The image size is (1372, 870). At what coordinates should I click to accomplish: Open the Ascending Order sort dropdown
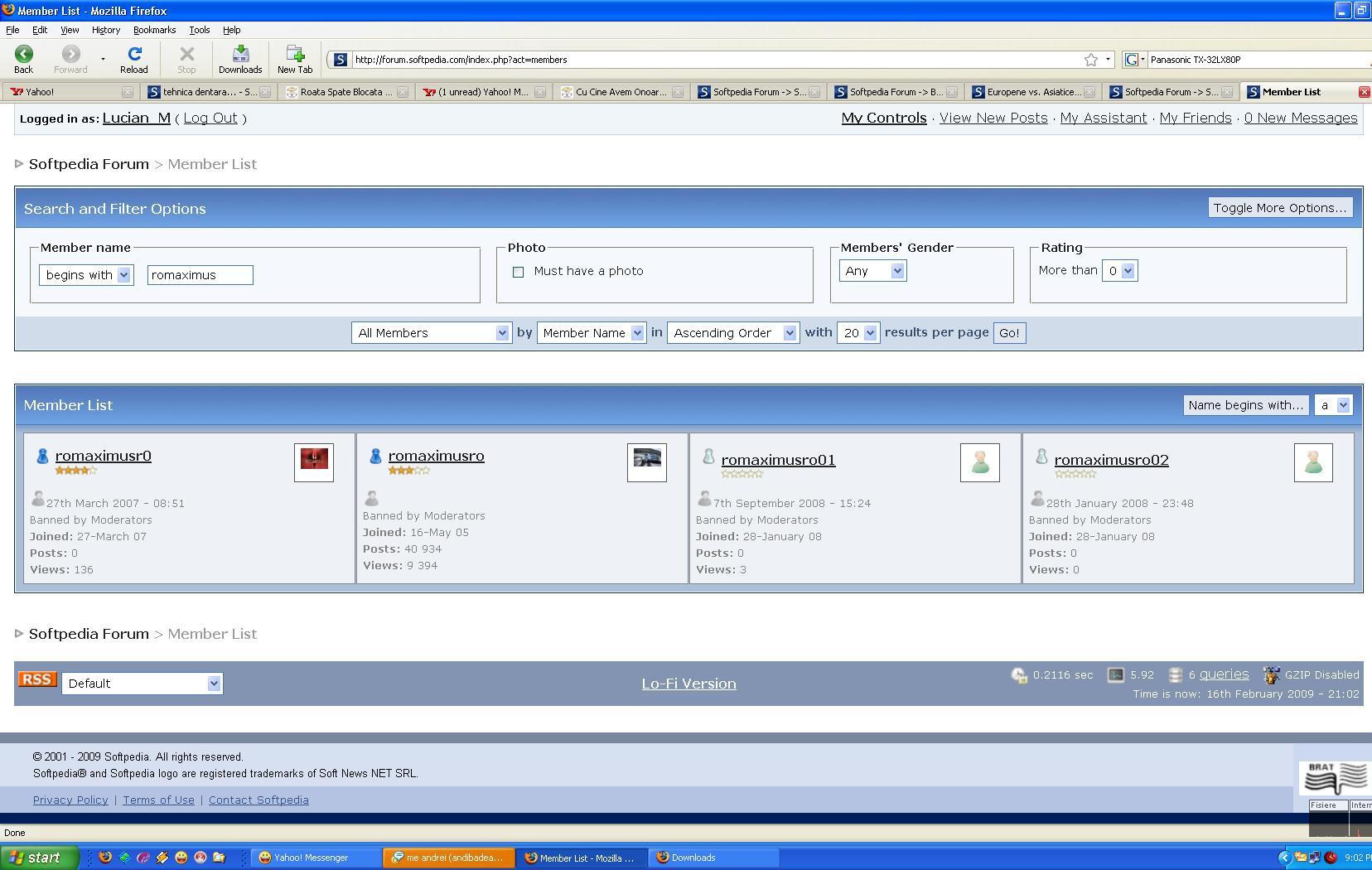click(x=733, y=333)
